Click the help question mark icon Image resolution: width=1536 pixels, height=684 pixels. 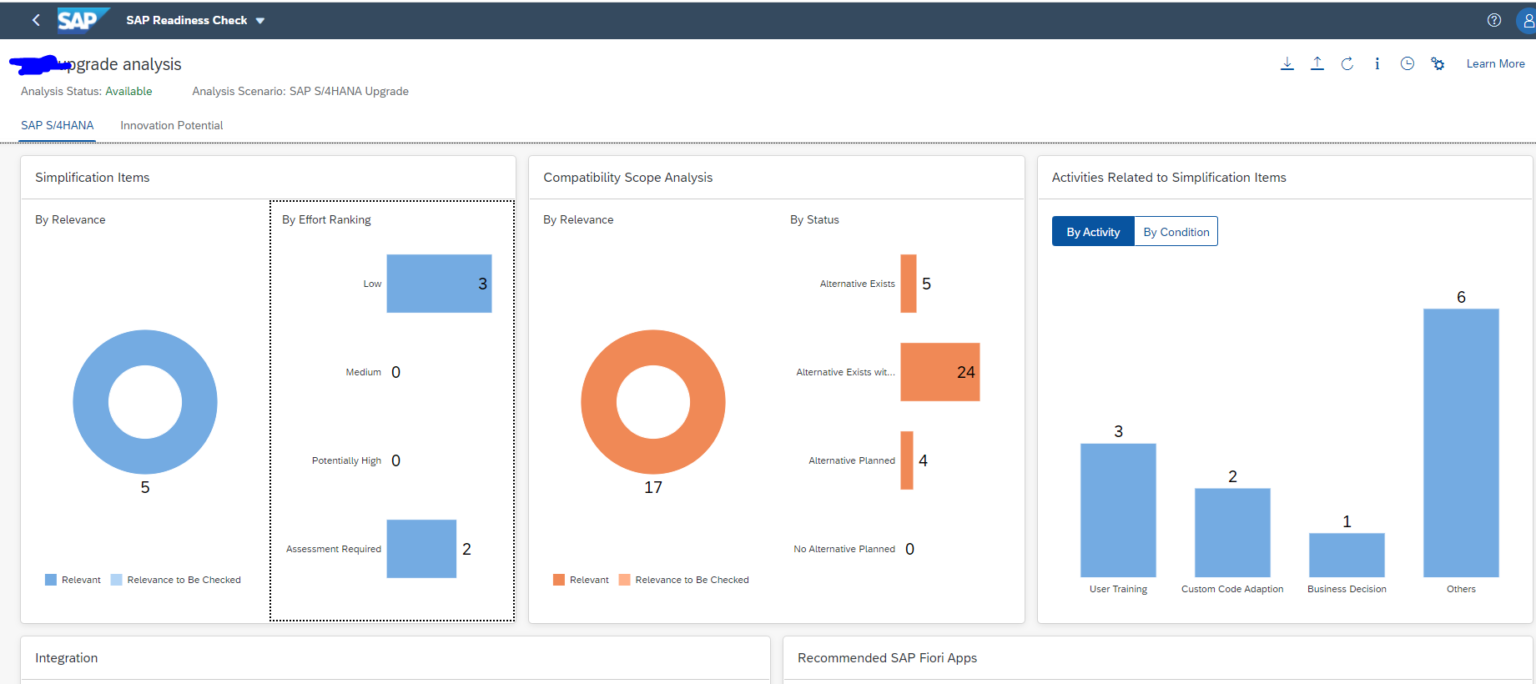[x=1493, y=20]
